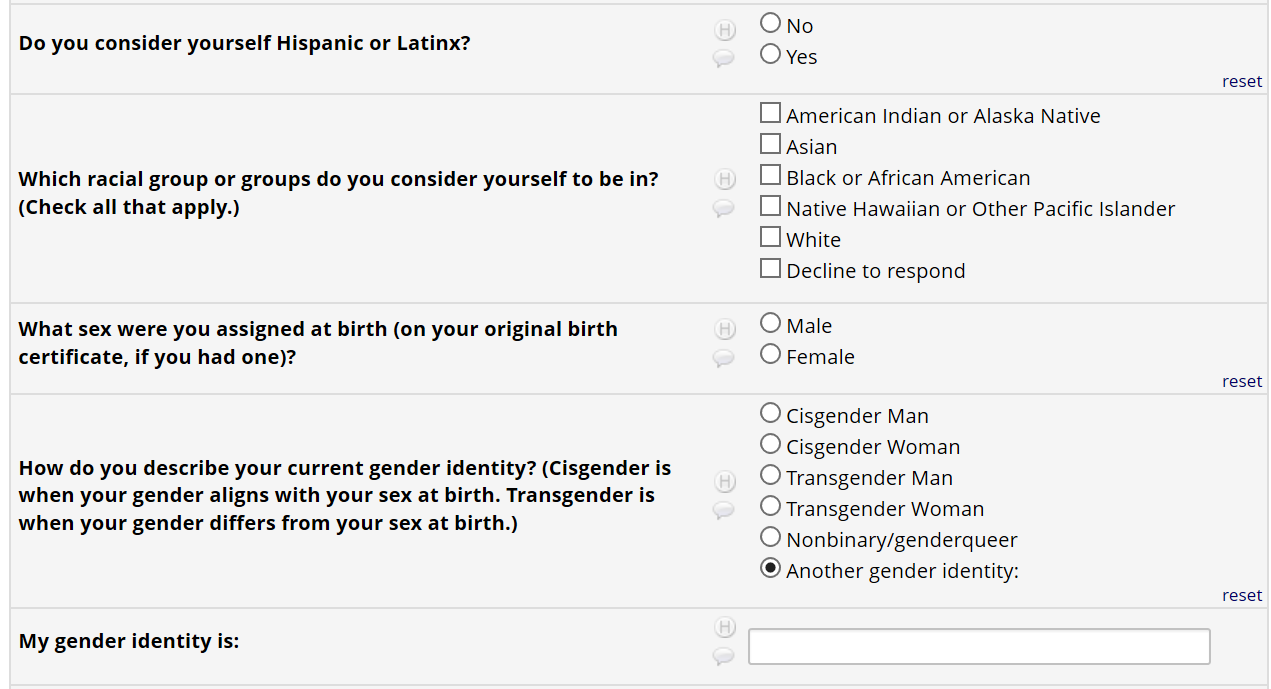
Task: Open history icon for sex assigned at birth
Action: pos(725,329)
